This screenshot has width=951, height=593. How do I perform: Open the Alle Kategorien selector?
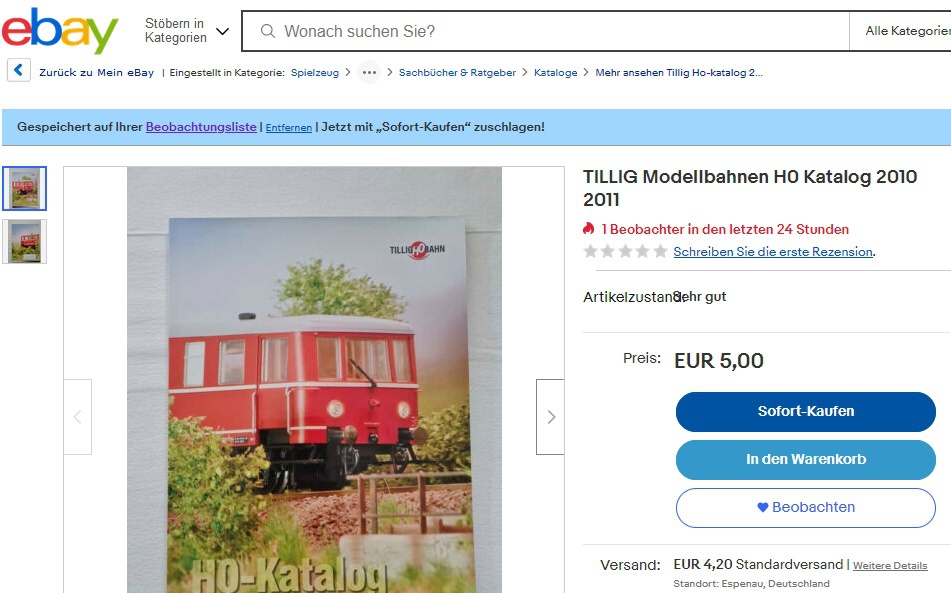[x=901, y=31]
